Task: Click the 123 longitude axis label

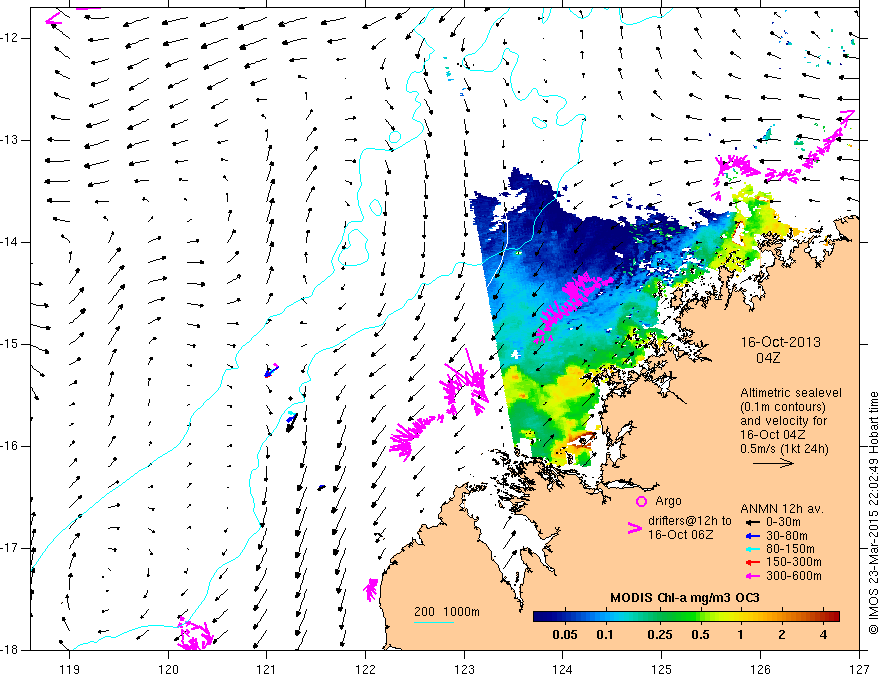Action: click(x=464, y=669)
